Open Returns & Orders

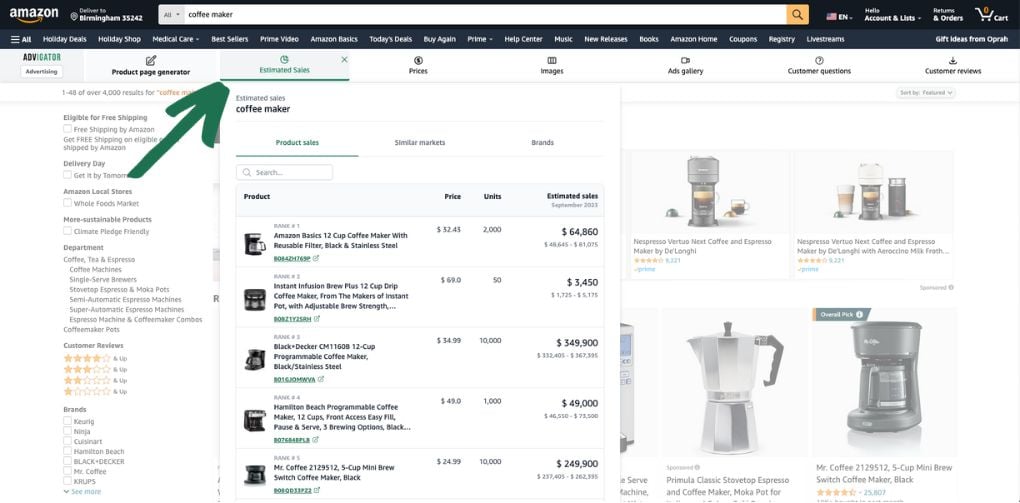click(948, 15)
